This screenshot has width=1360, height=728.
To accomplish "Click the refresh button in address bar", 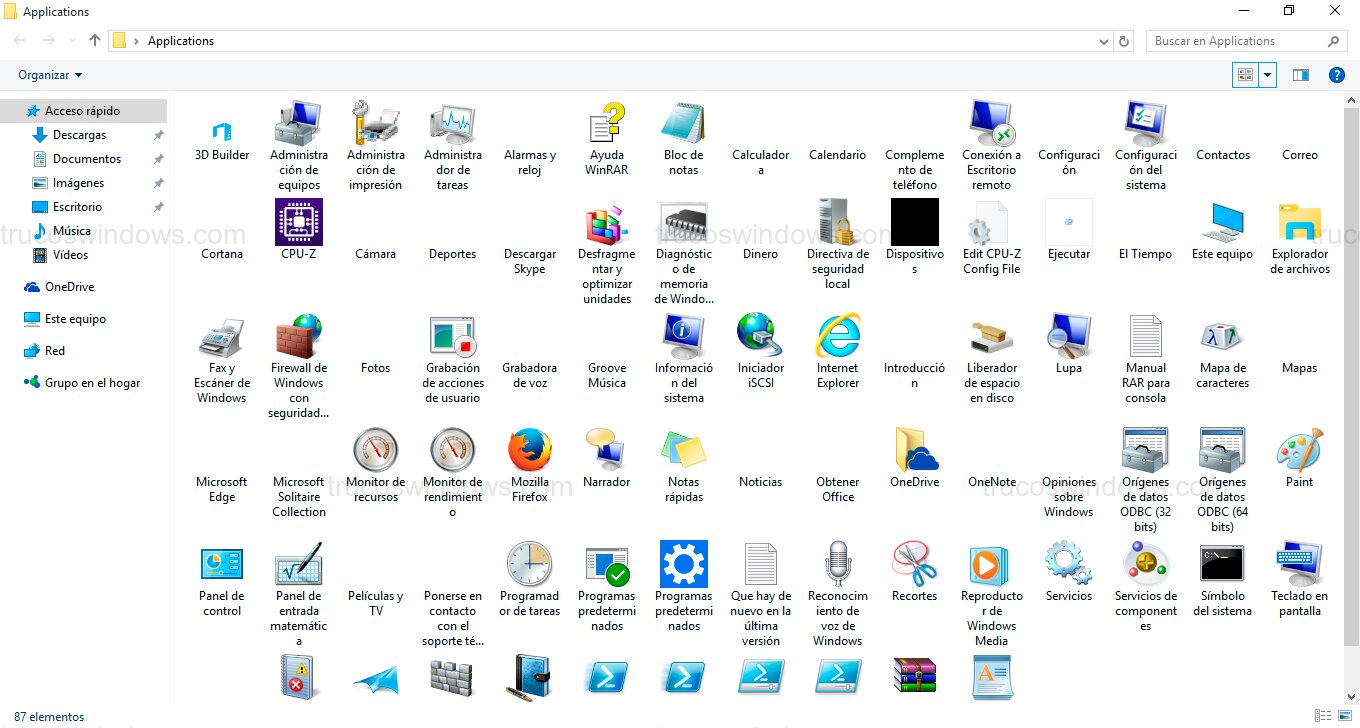I will 1124,41.
